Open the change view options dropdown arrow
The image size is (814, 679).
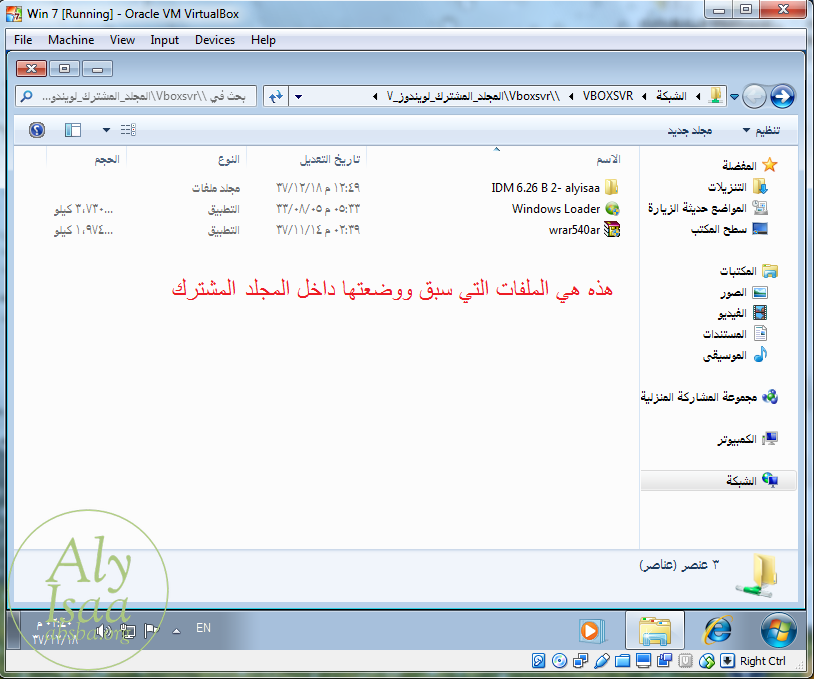[106, 130]
